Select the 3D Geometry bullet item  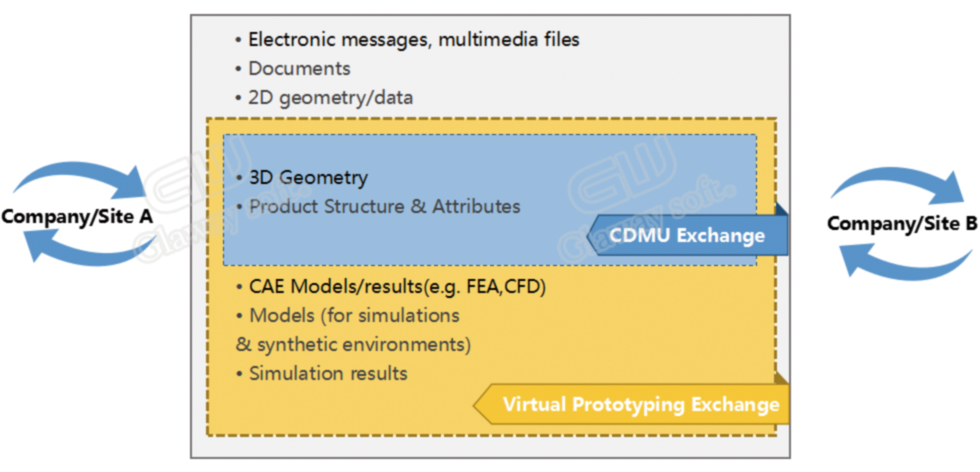[302, 178]
